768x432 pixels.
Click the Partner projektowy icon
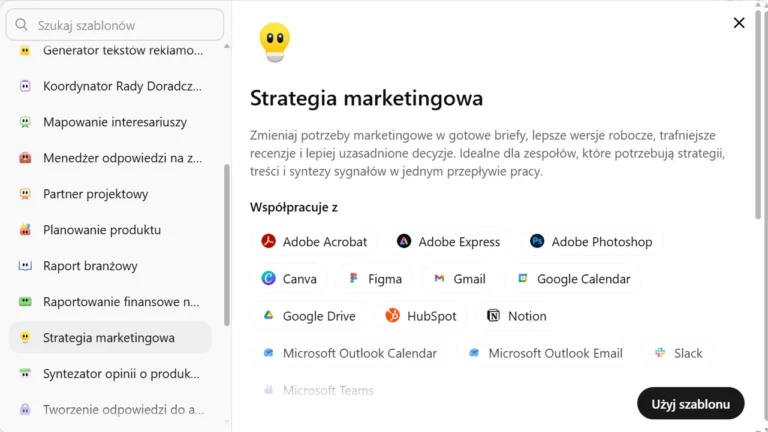point(25,194)
